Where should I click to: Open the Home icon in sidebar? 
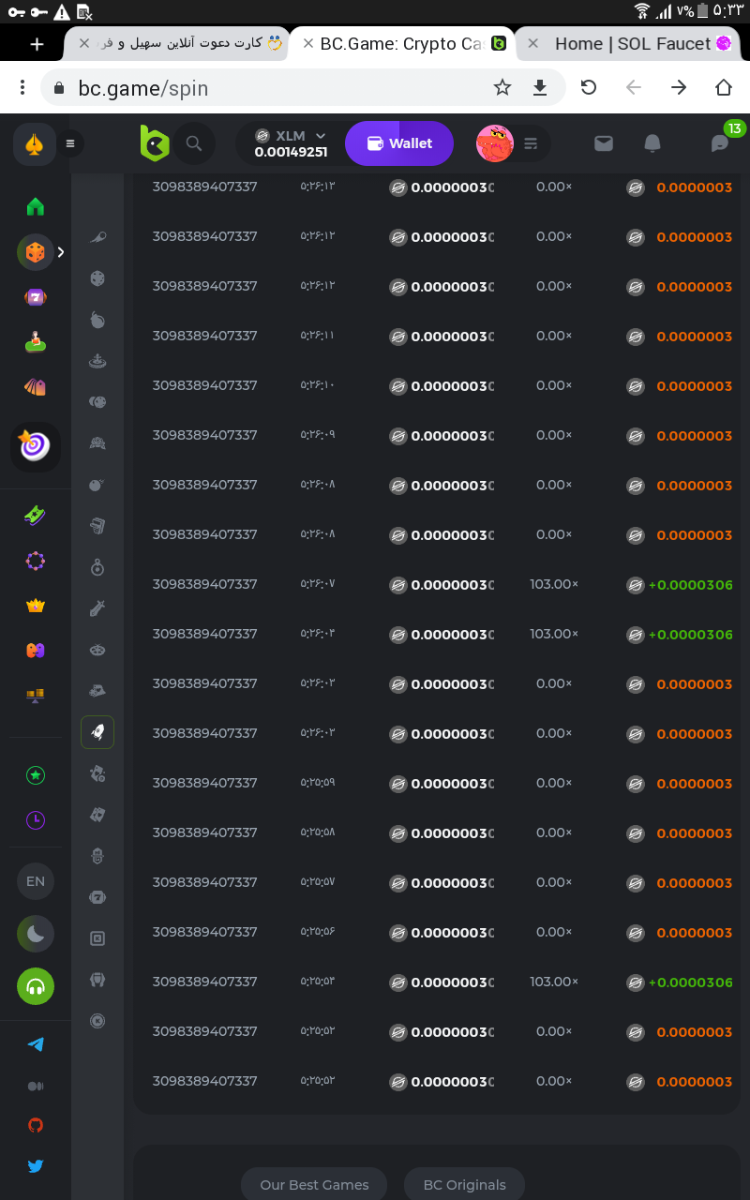(x=36, y=207)
